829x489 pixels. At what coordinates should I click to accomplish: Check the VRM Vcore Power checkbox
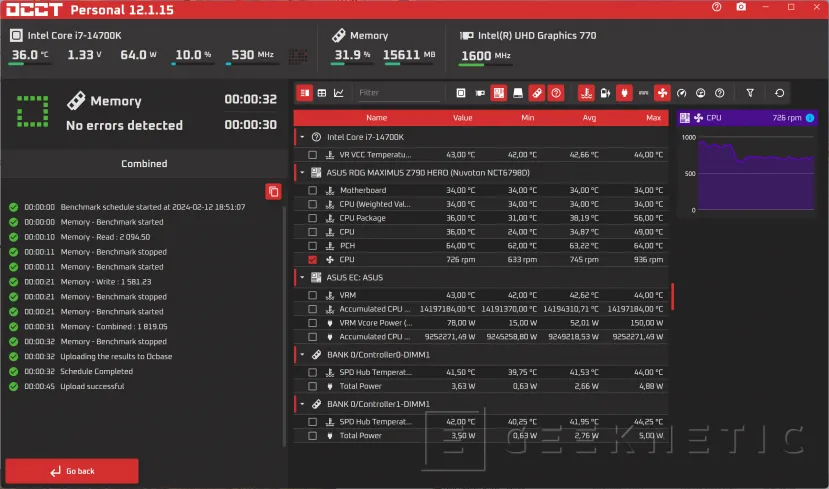[312, 323]
